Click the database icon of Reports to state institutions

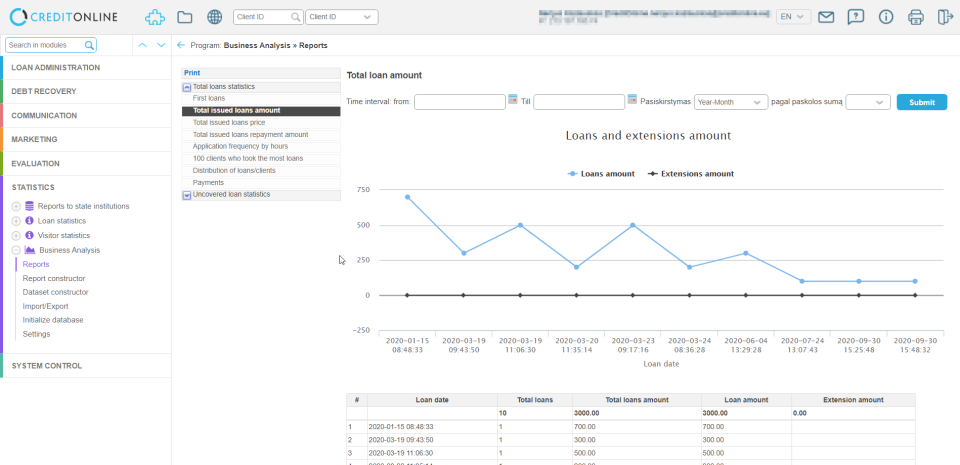[29, 206]
